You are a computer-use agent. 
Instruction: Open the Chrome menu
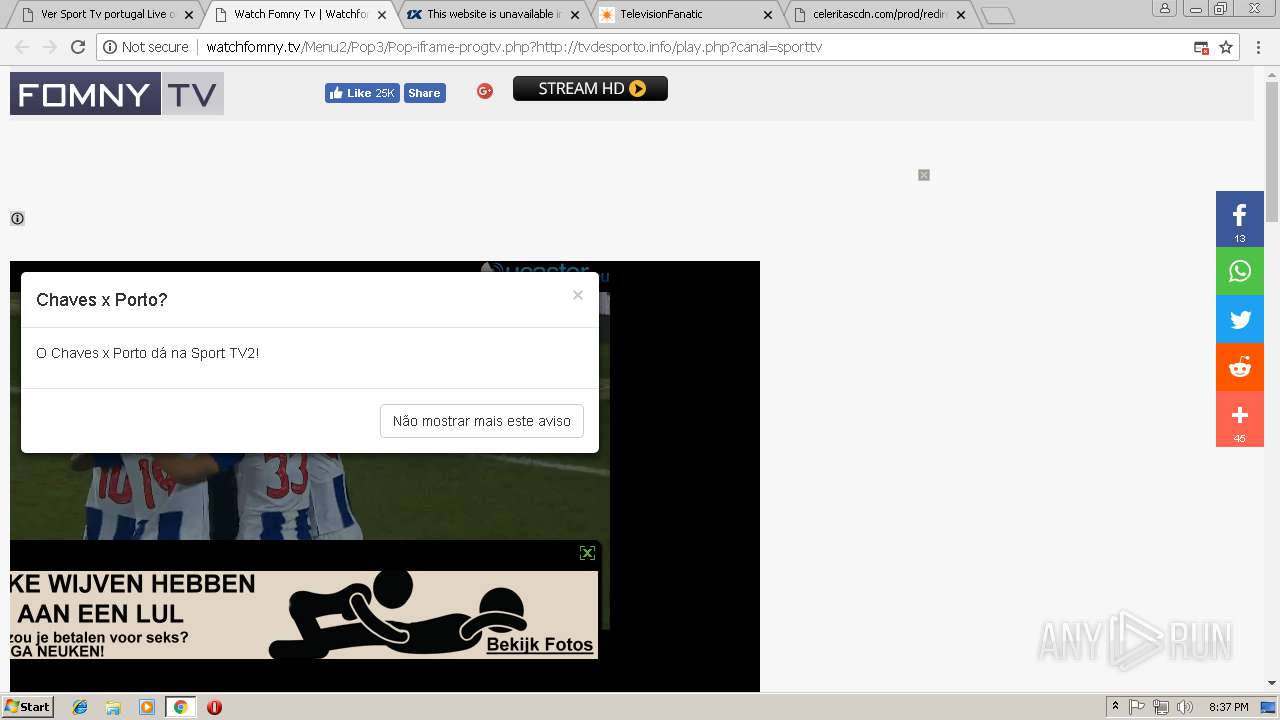[1259, 47]
